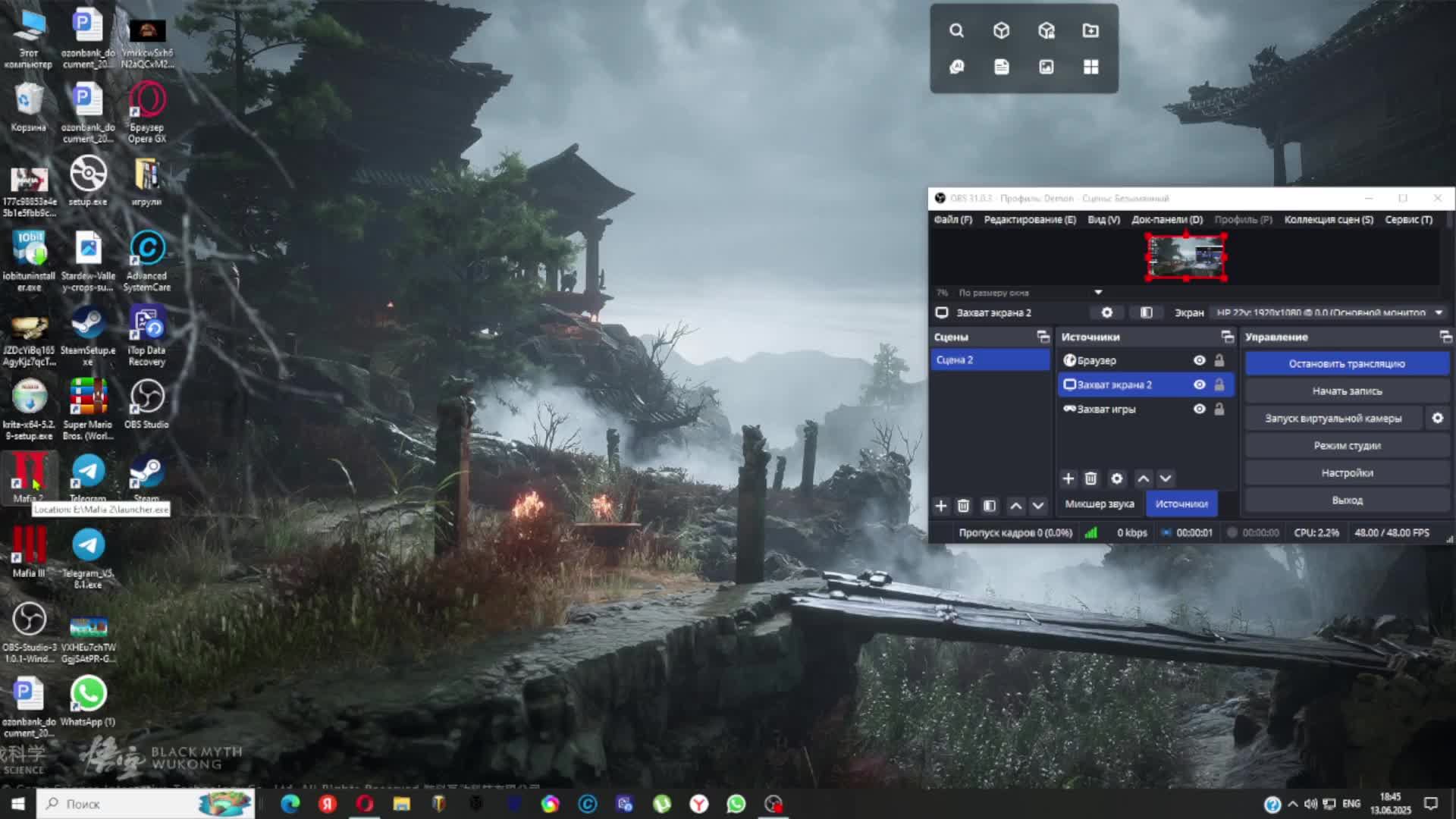Open virtual camera settings gear

coord(1437,418)
